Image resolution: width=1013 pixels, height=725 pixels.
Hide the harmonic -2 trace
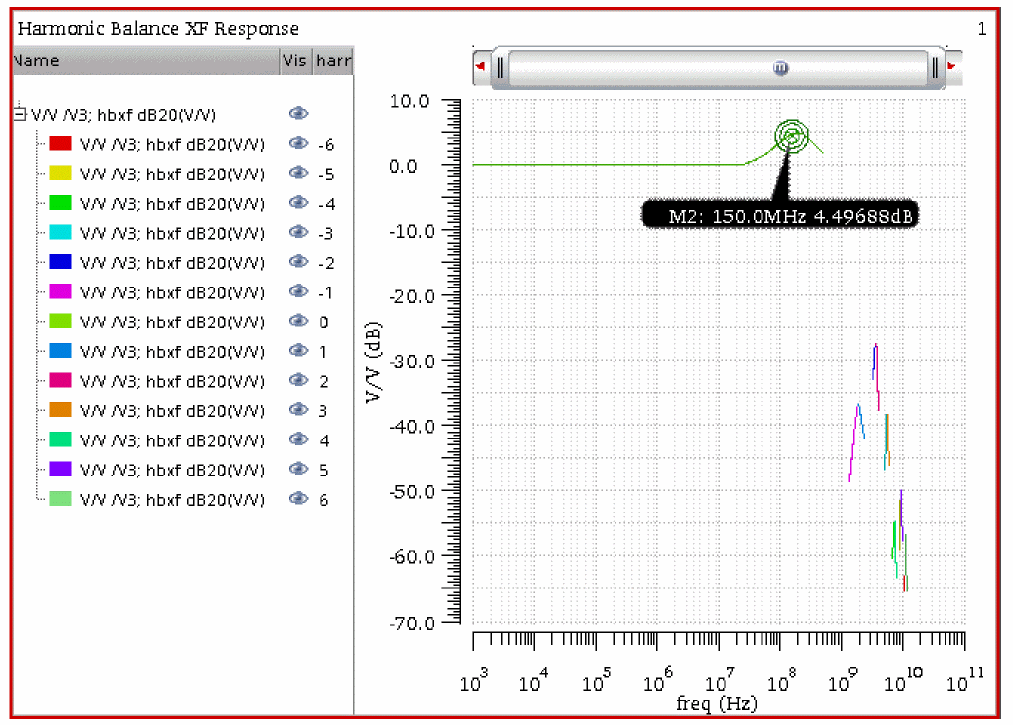(298, 262)
